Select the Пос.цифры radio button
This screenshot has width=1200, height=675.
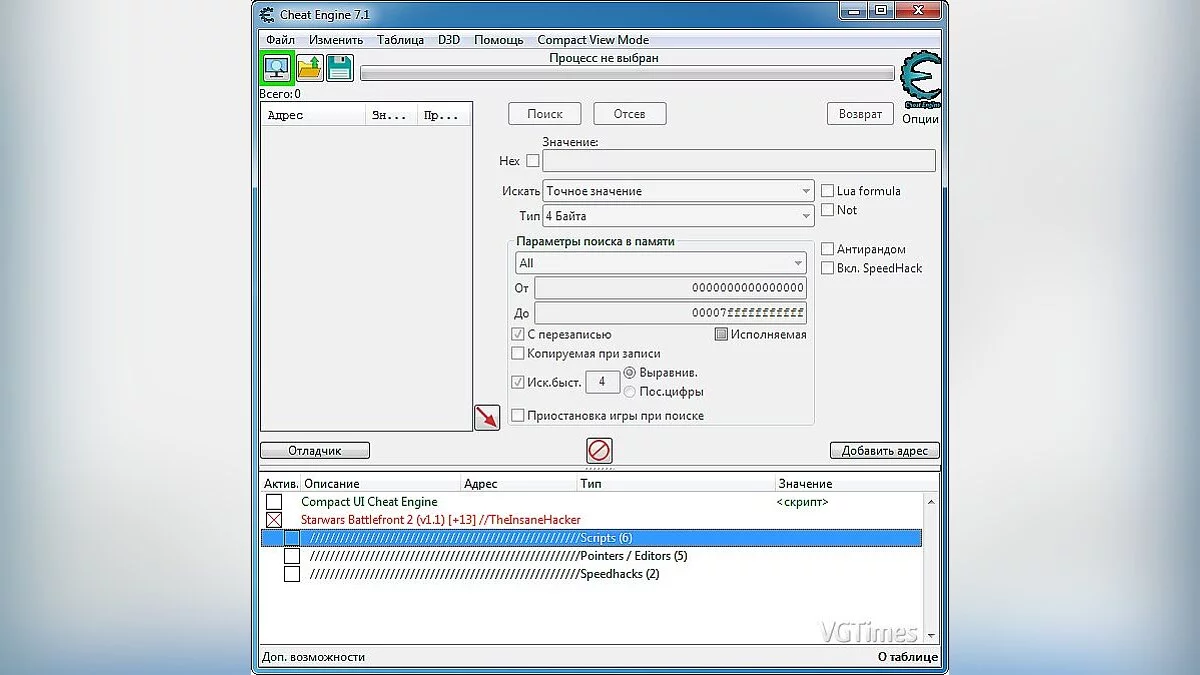(632, 392)
